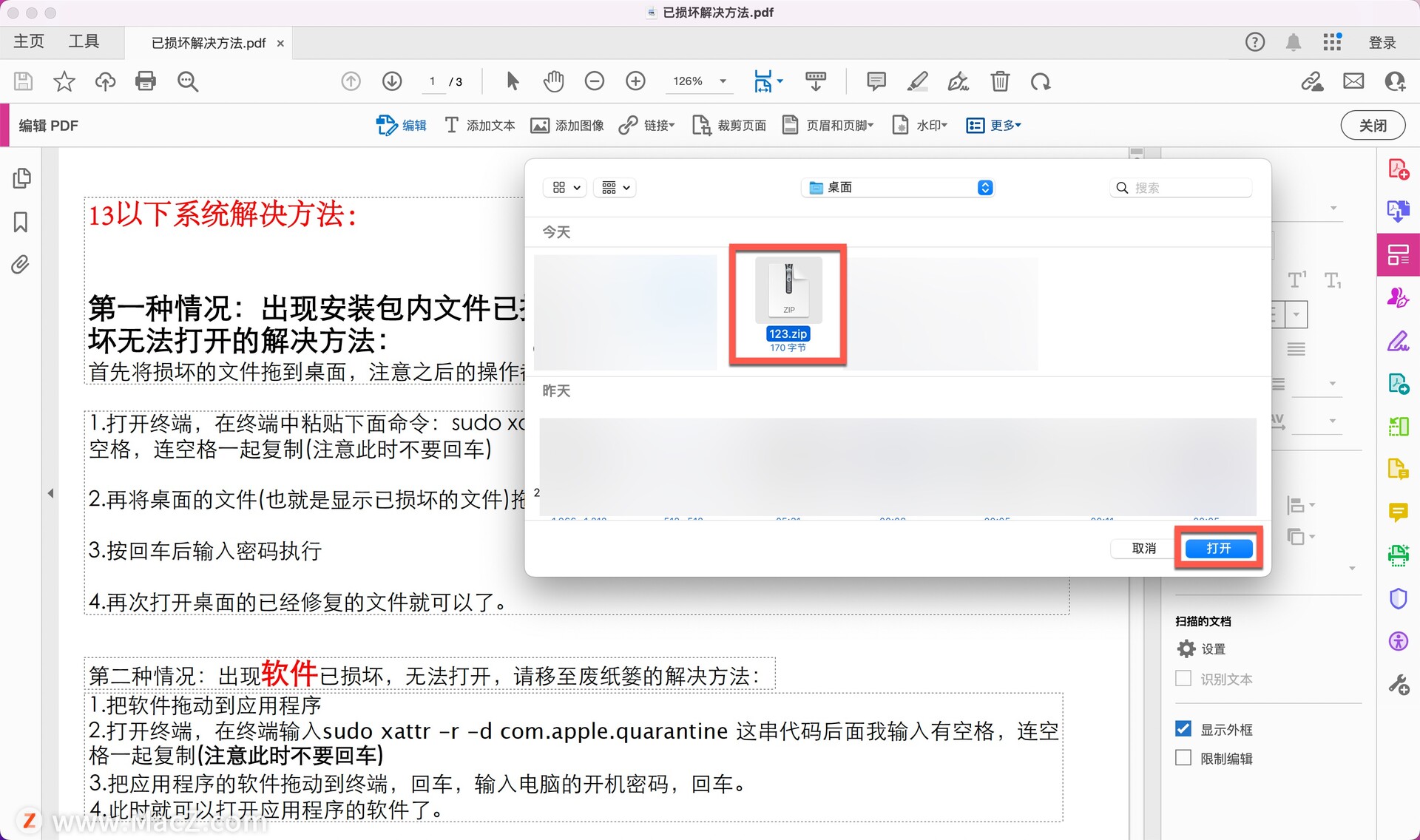Select the 编辑 (Edit) tool
1420x840 pixels.
click(x=402, y=125)
